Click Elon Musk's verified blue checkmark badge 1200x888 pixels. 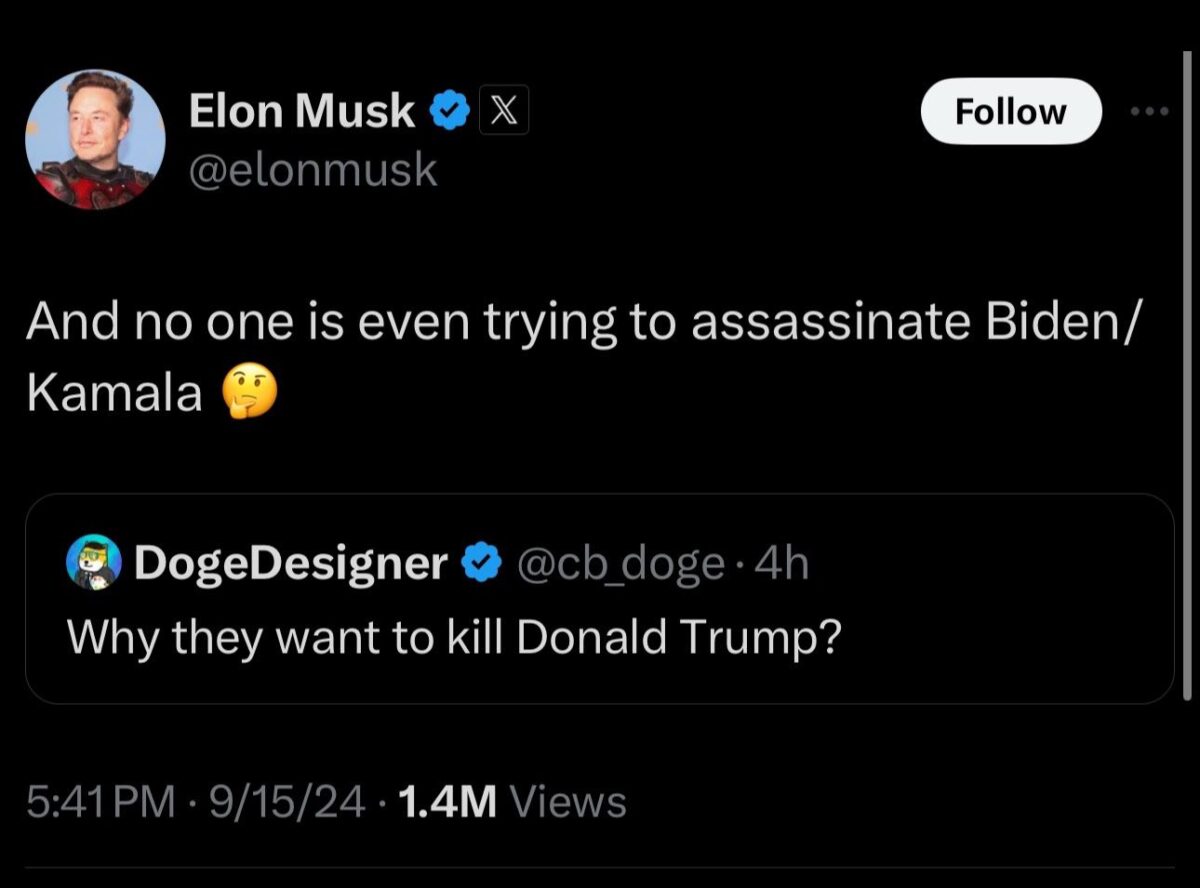(449, 110)
